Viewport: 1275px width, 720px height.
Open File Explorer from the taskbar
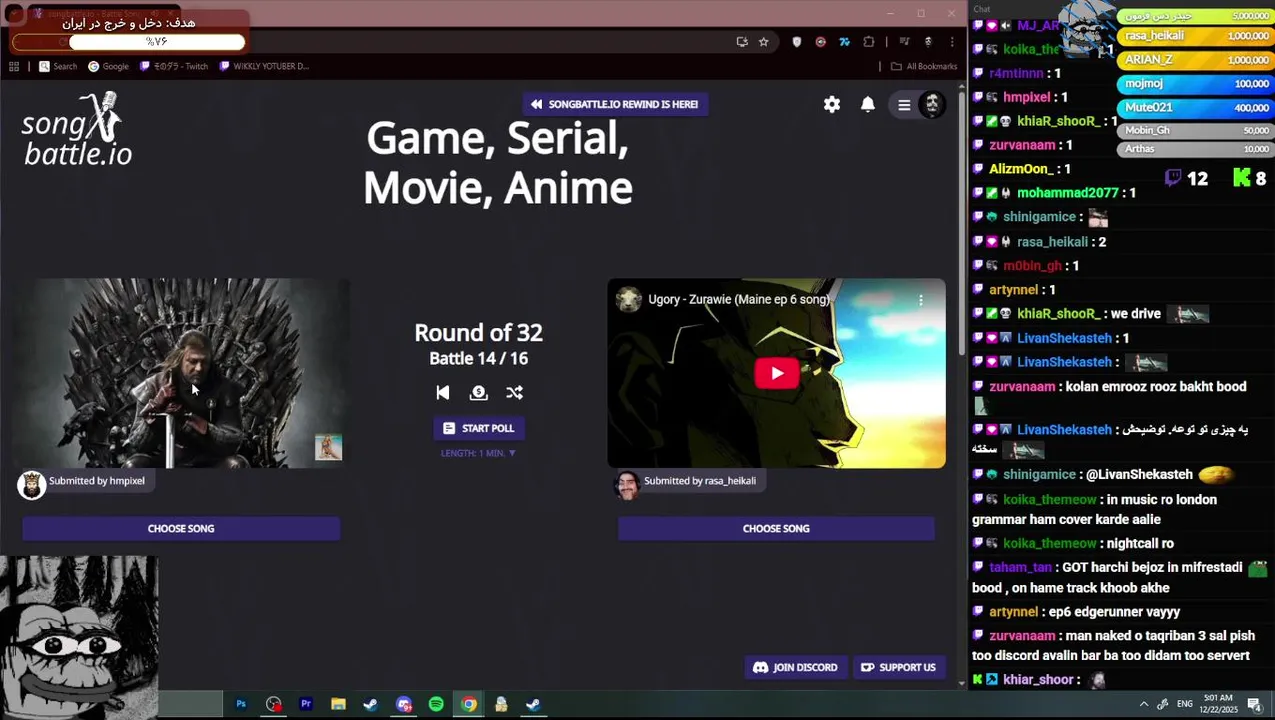click(338, 704)
